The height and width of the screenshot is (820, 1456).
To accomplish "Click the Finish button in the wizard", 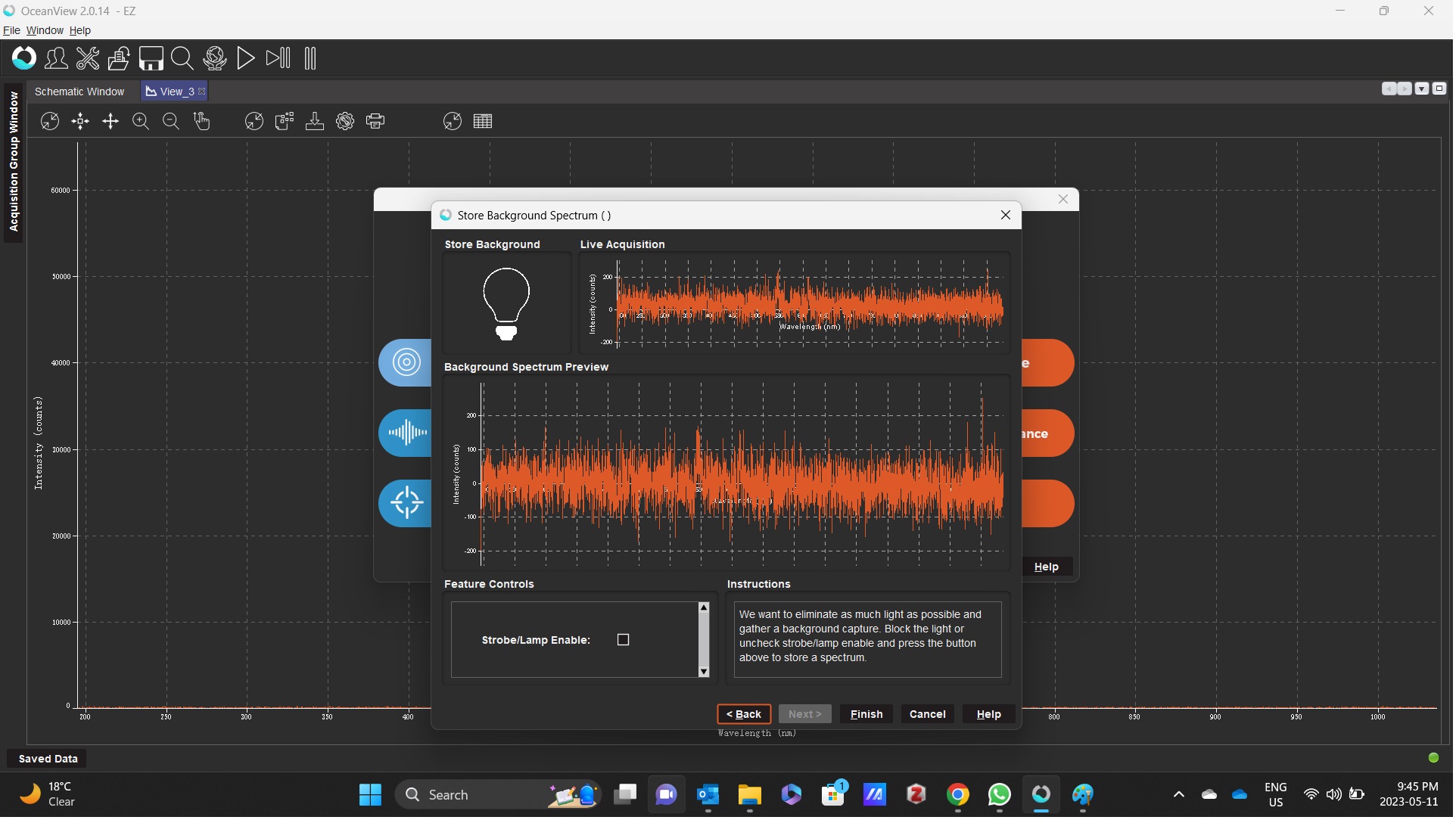I will (x=867, y=715).
